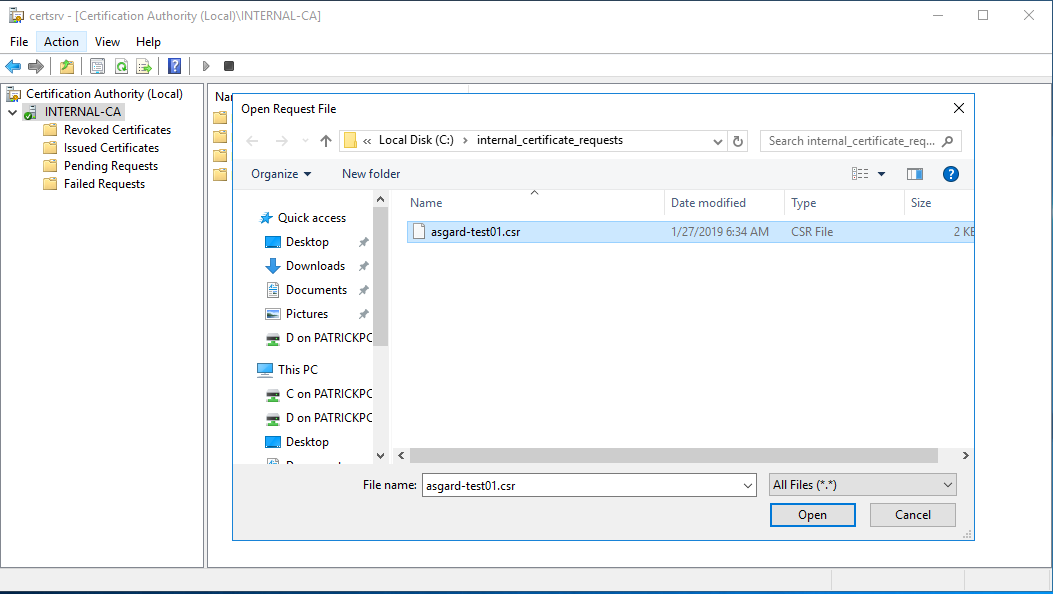
Task: Open the file dialog help icon
Action: point(951,174)
